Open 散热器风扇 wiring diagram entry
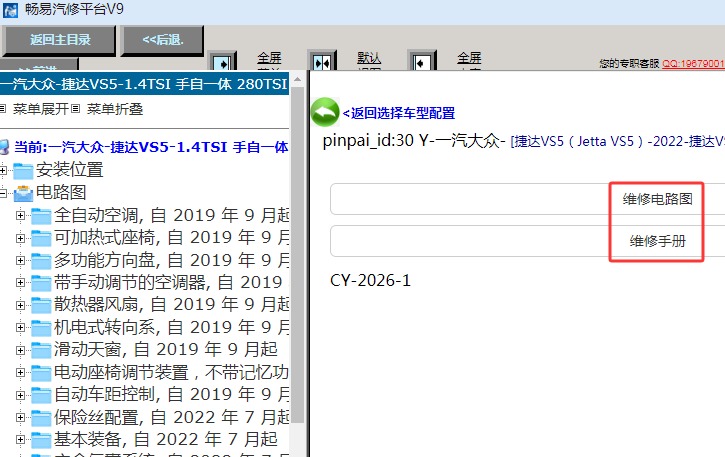This screenshot has height=457, width=725. 172,304
